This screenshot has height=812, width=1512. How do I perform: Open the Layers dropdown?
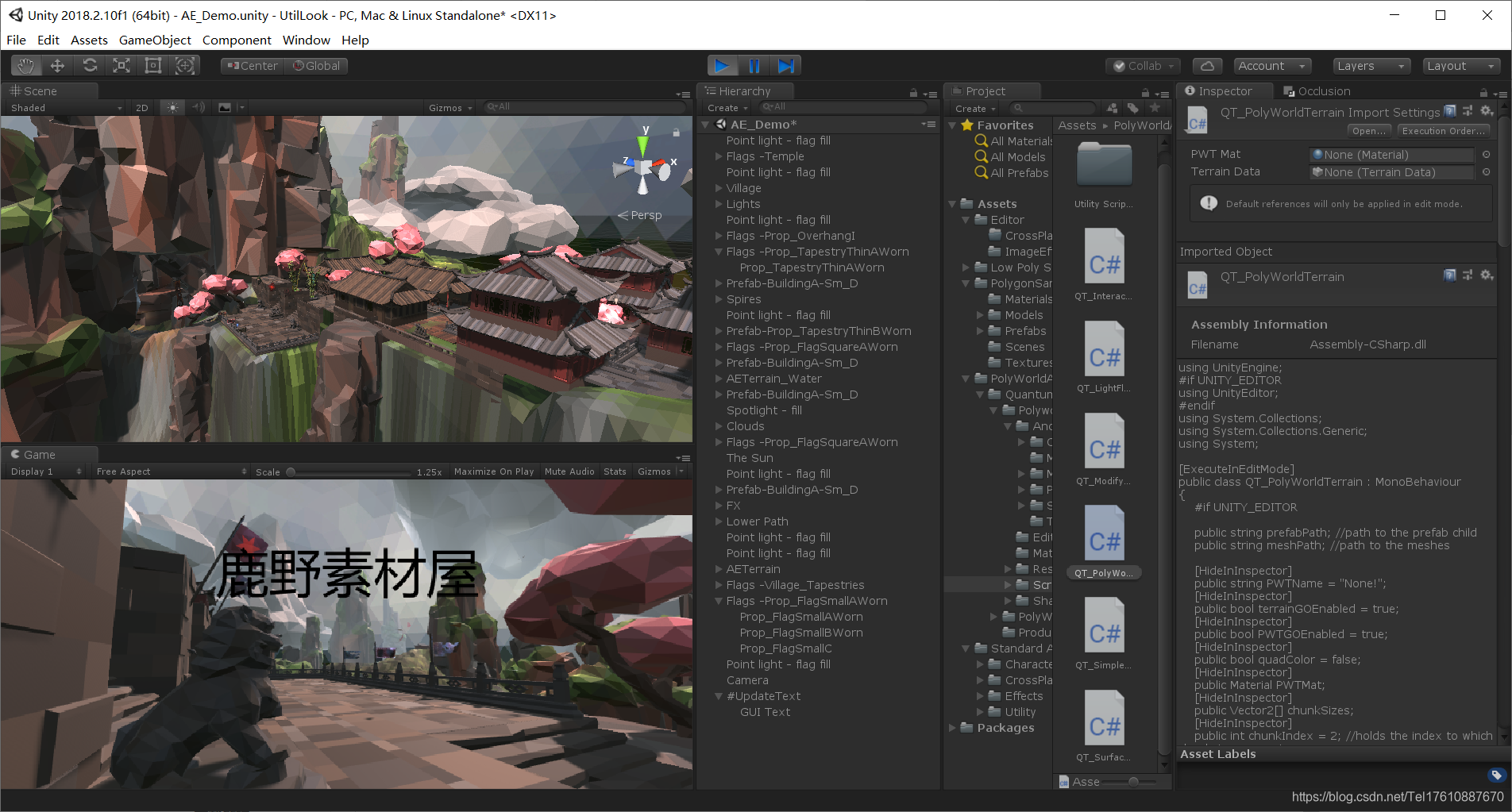(x=1371, y=66)
